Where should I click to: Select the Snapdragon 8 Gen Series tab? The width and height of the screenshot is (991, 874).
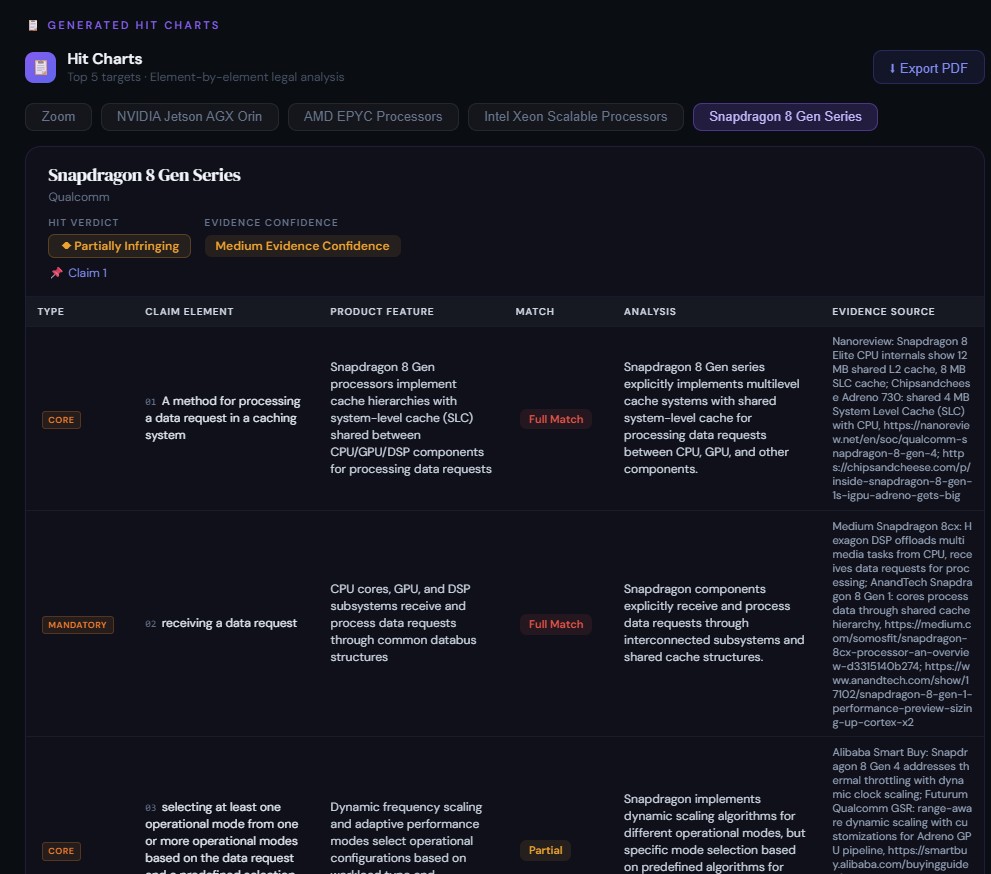pyautogui.click(x=785, y=117)
